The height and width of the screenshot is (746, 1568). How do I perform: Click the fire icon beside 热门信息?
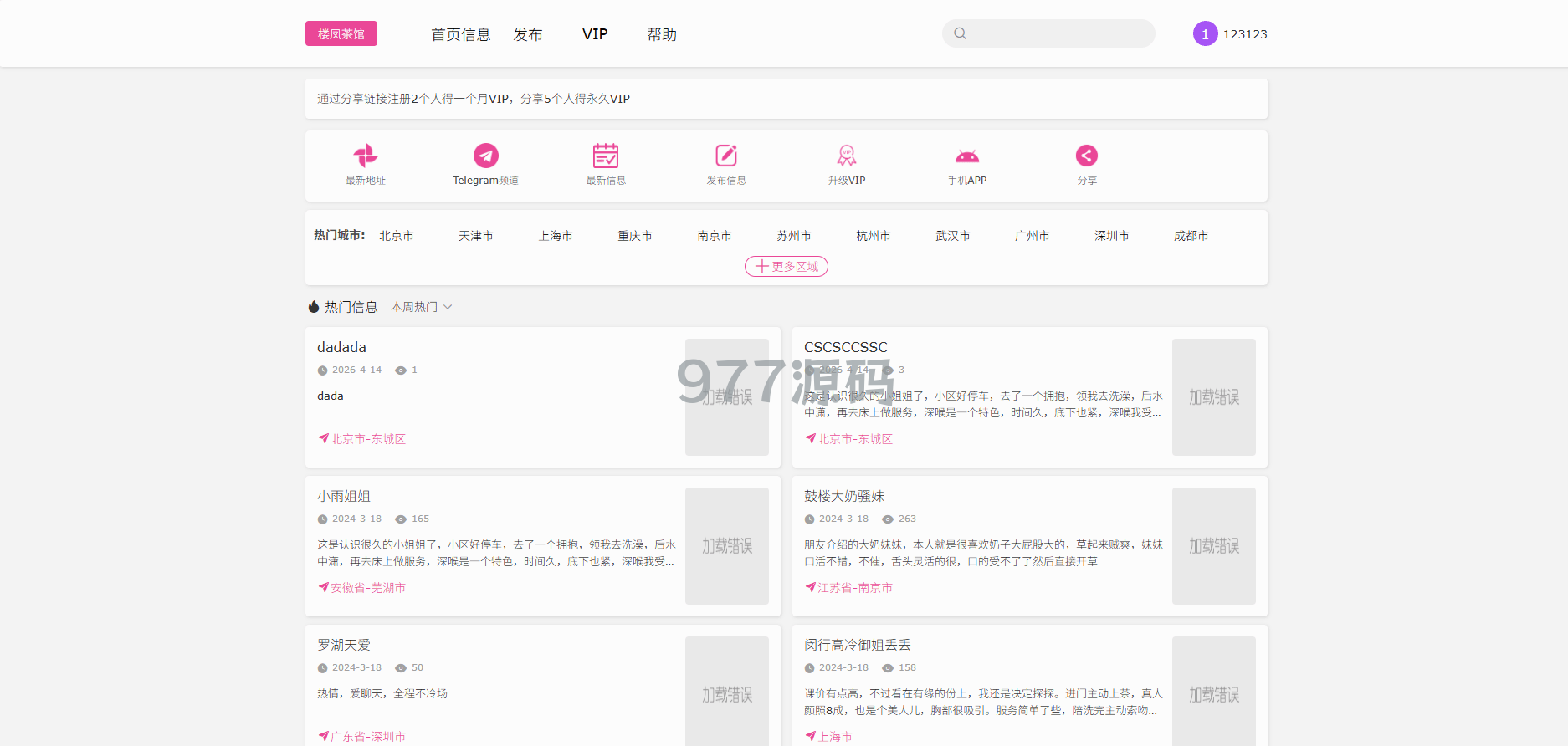point(314,307)
